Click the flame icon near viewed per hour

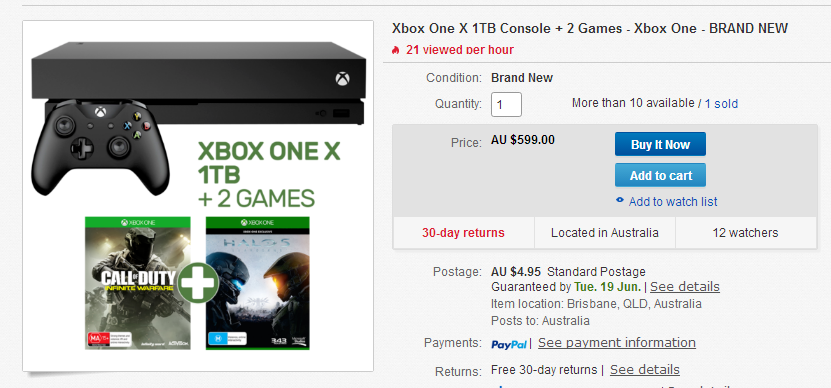pyautogui.click(x=395, y=50)
